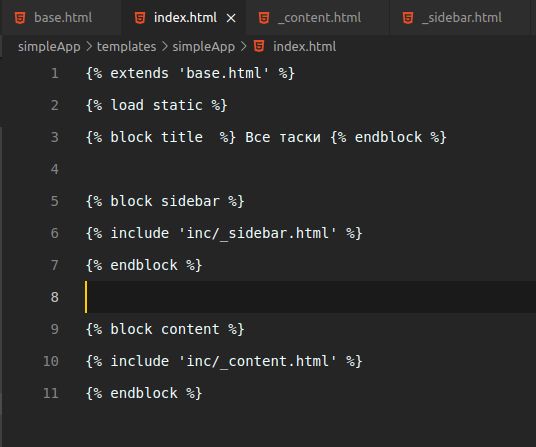
Task: Place cursor in the block title line
Action: tap(266, 137)
